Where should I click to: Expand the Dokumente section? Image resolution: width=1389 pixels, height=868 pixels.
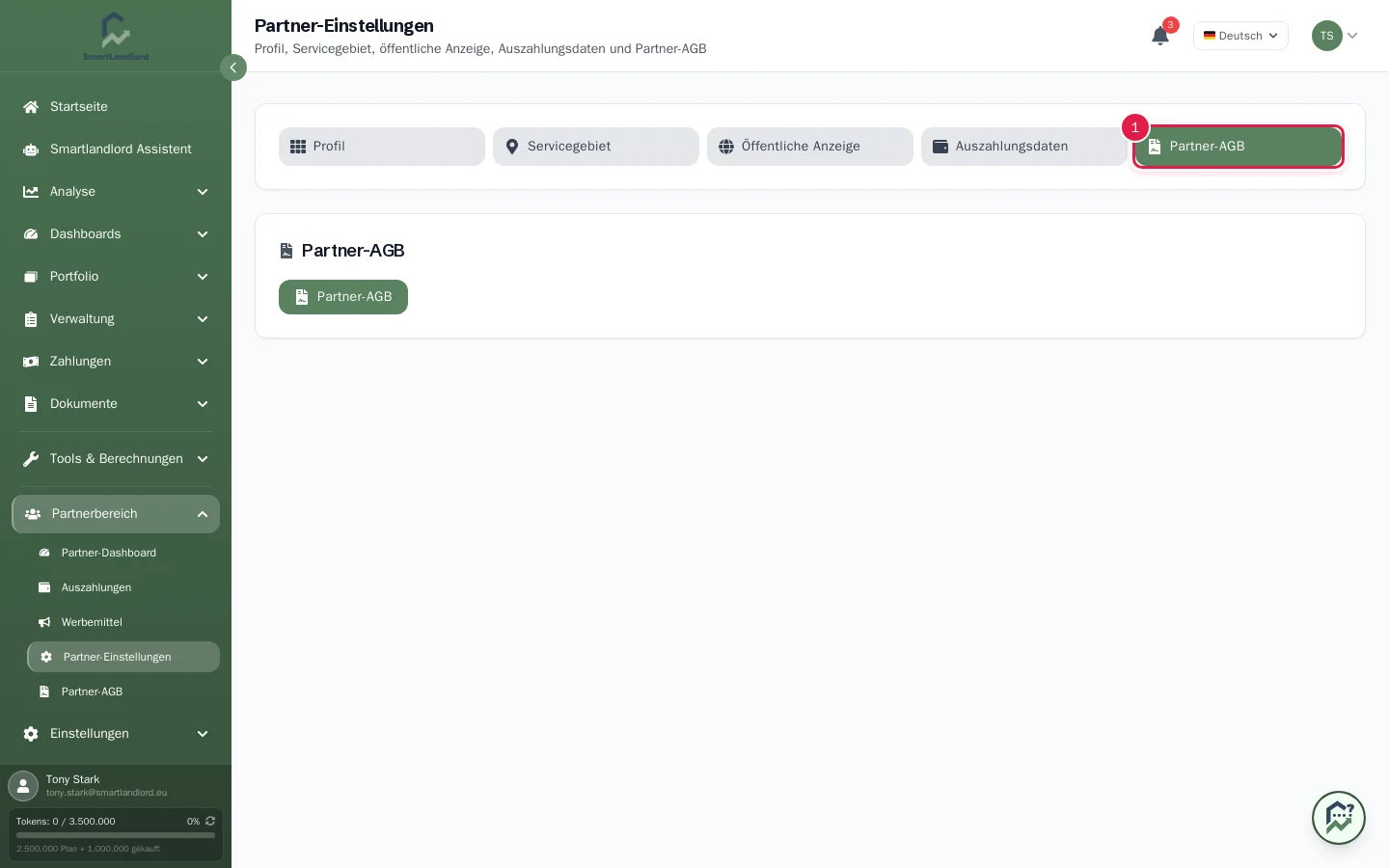point(116,404)
